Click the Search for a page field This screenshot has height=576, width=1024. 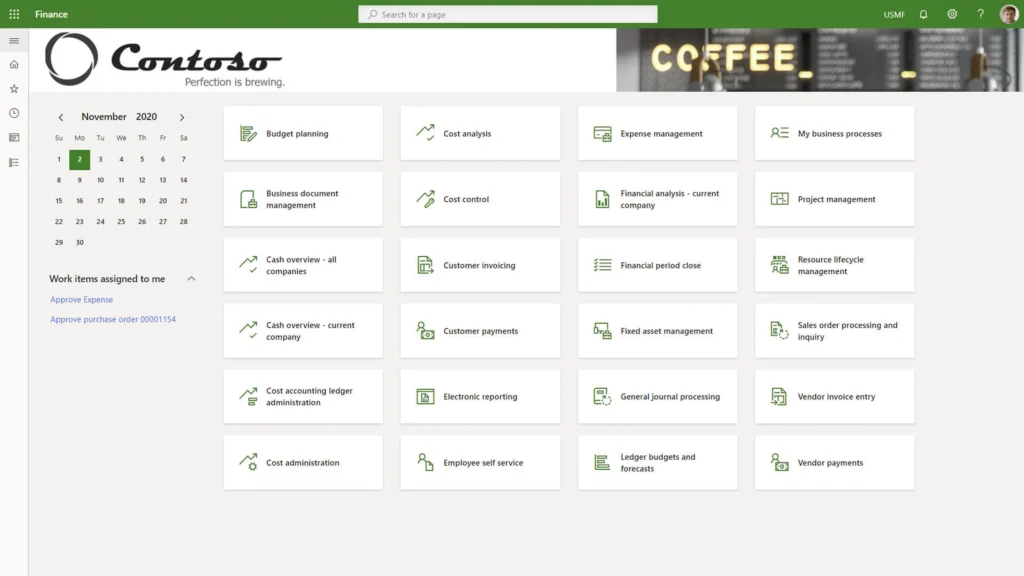[x=508, y=14]
